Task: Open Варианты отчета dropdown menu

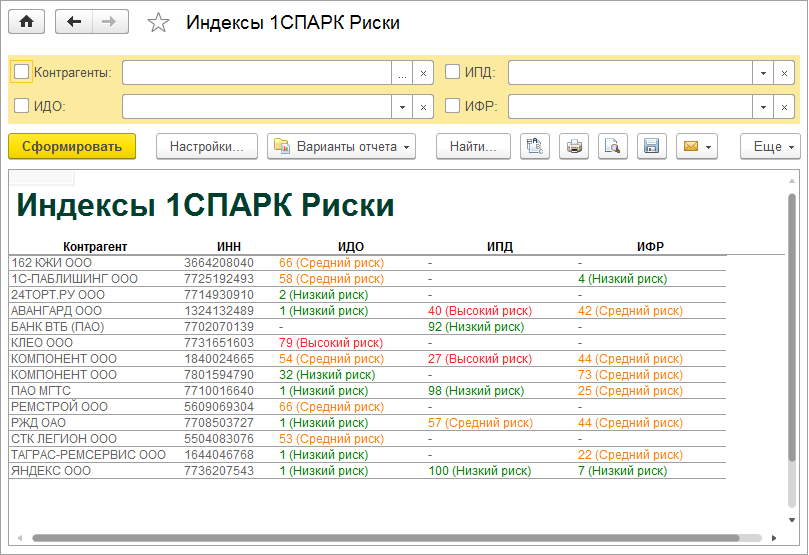Action: point(341,146)
